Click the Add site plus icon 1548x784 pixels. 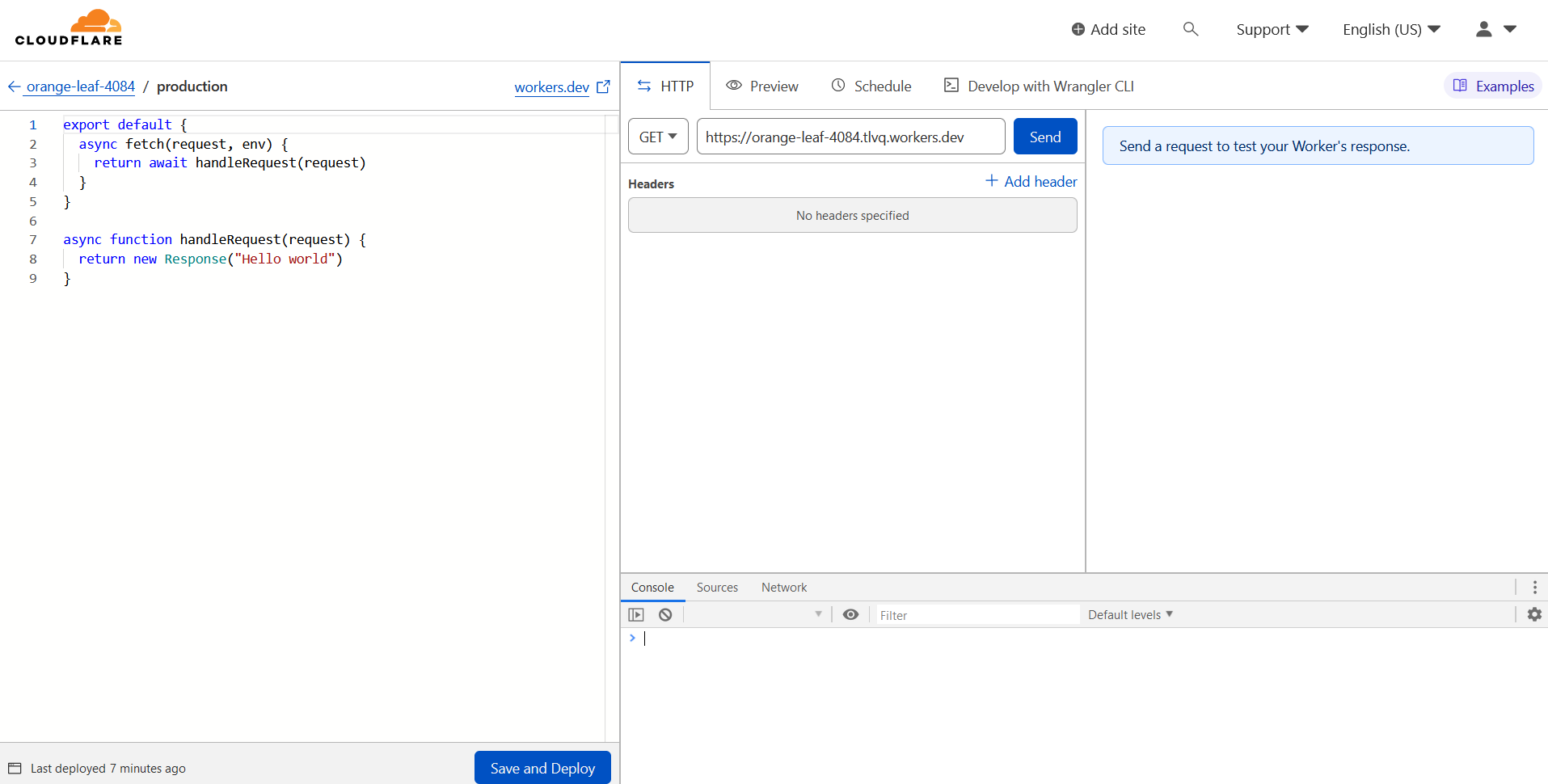pyautogui.click(x=1078, y=29)
